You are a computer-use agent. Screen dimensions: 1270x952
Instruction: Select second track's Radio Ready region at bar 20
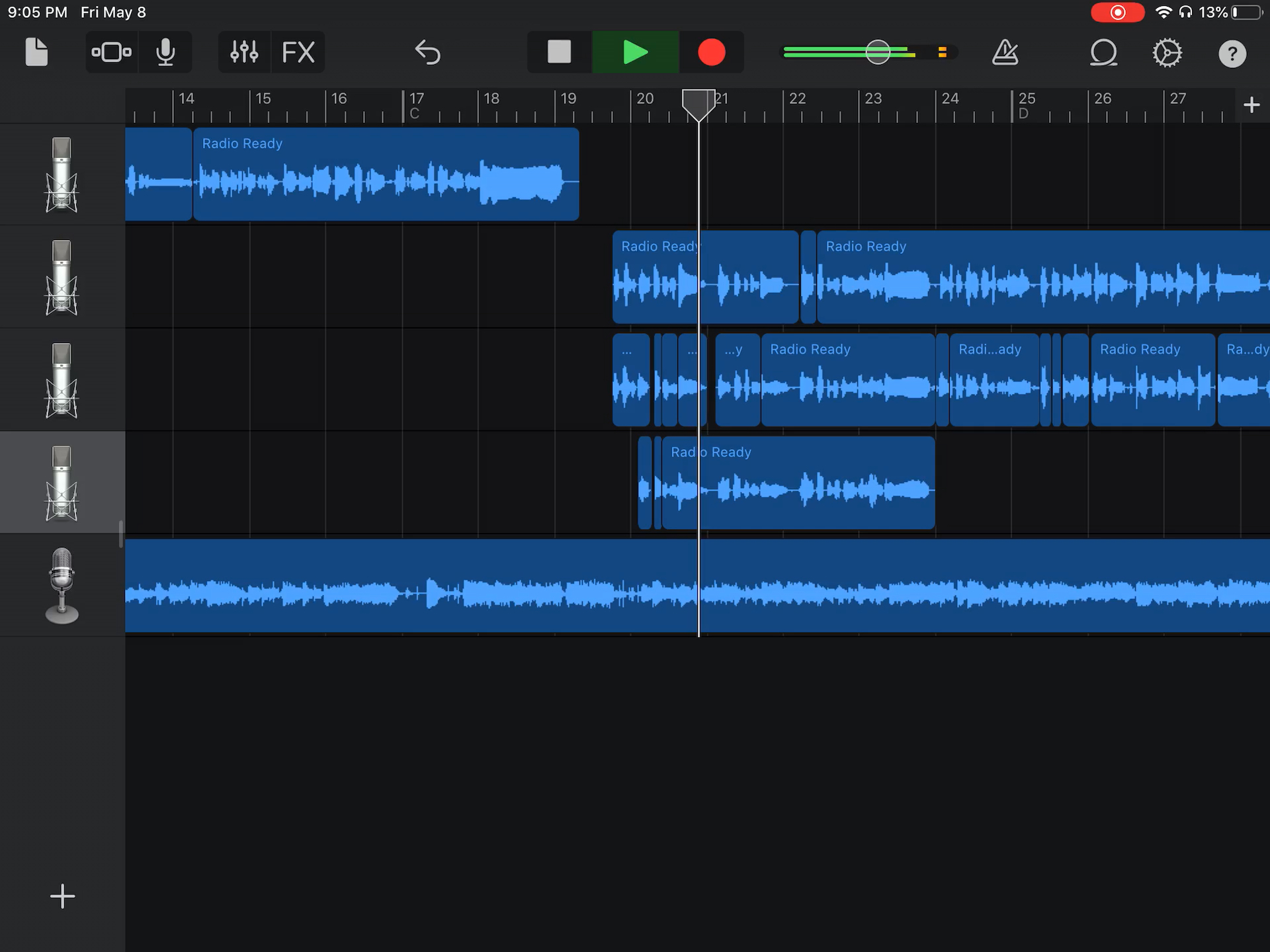[706, 277]
